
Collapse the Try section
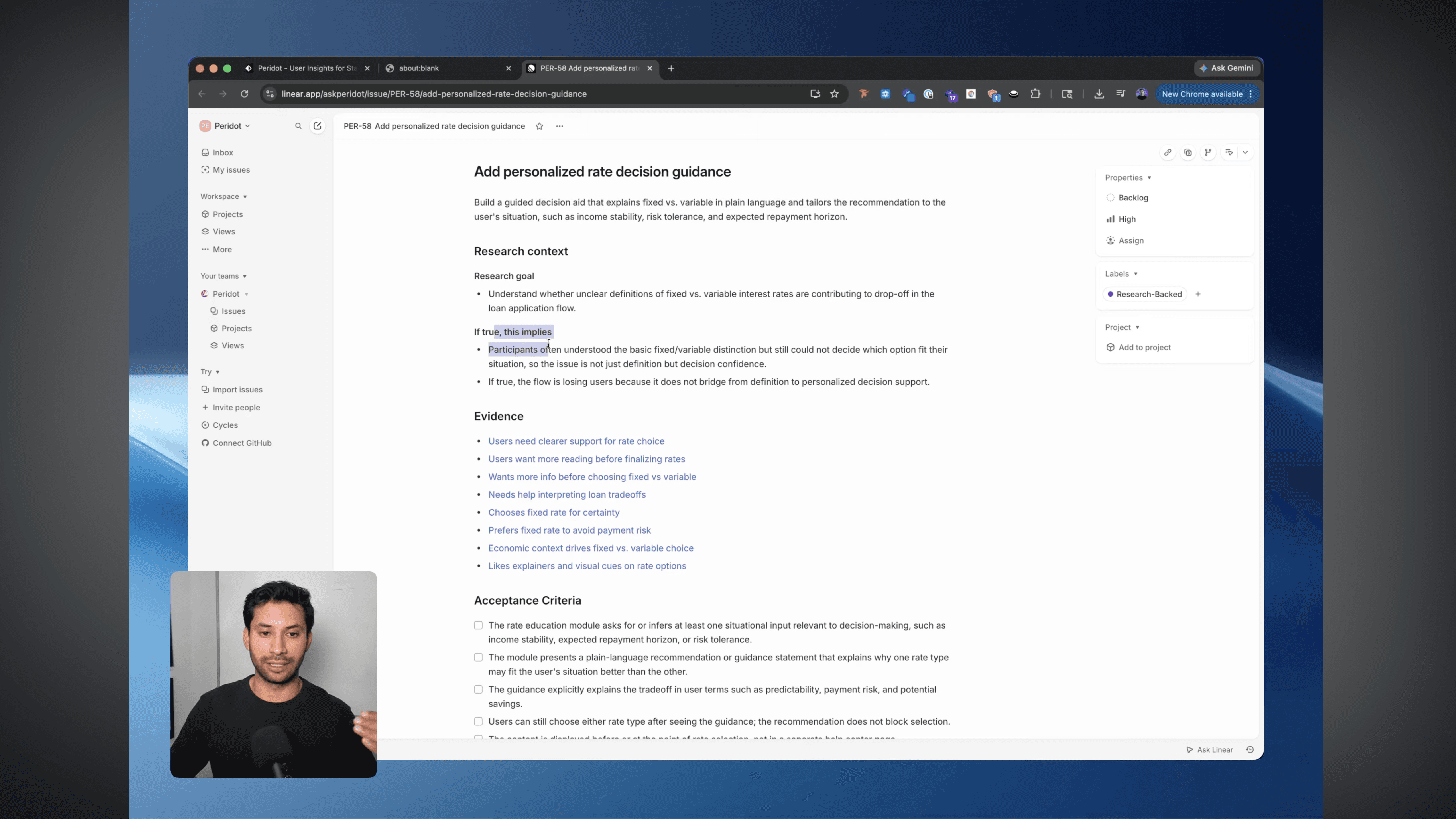(210, 372)
